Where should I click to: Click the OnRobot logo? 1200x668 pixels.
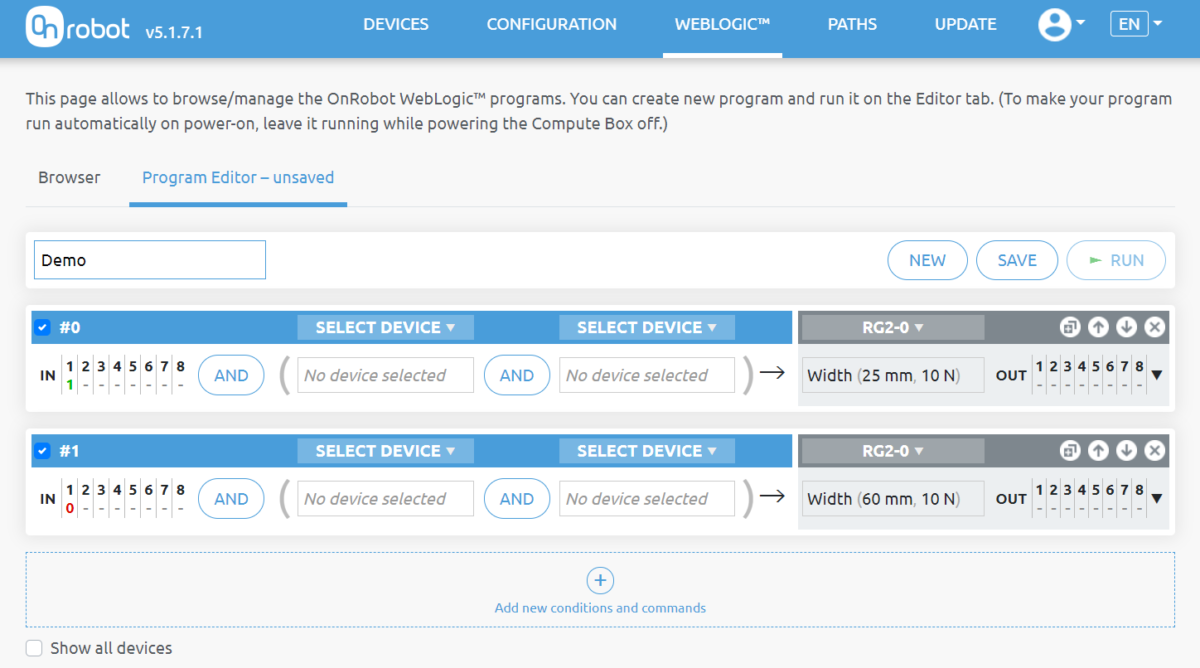(x=77, y=24)
